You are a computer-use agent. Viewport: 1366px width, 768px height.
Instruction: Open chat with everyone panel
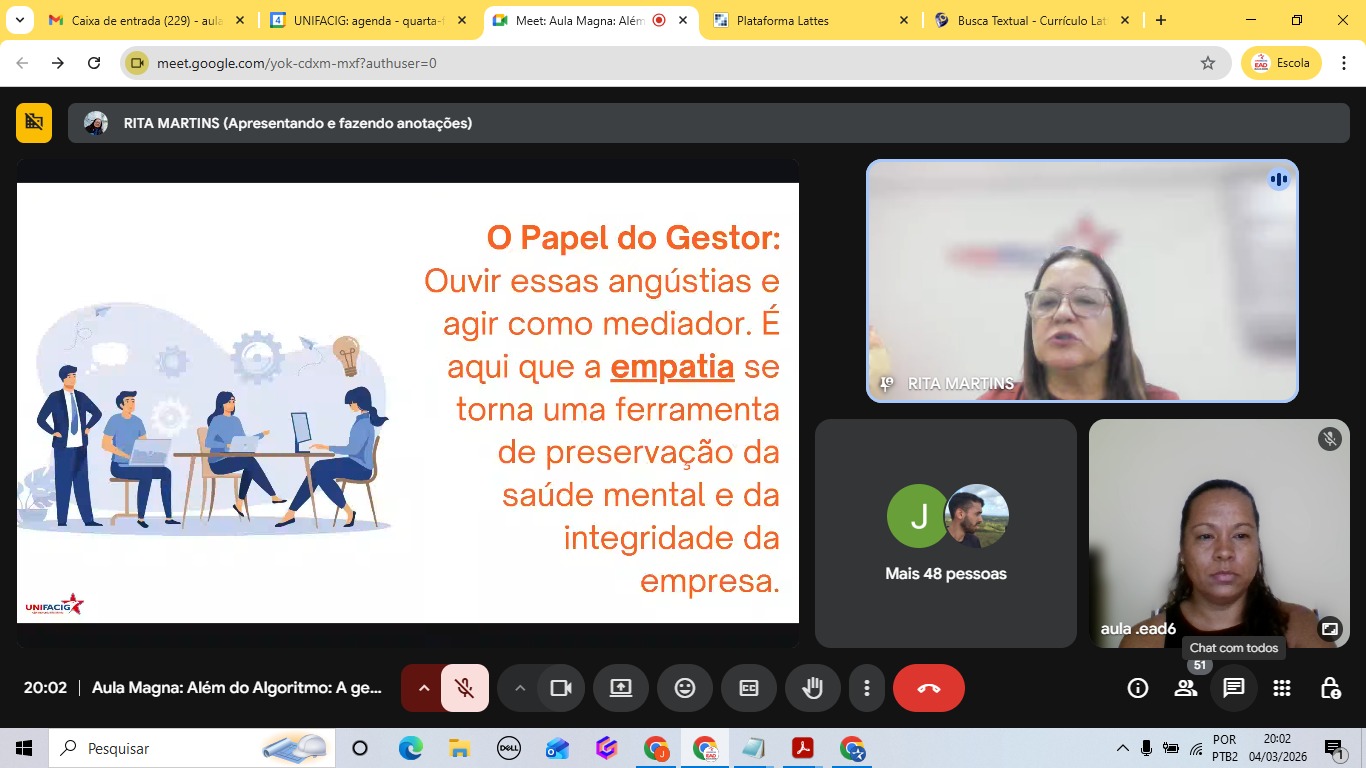click(x=1233, y=688)
